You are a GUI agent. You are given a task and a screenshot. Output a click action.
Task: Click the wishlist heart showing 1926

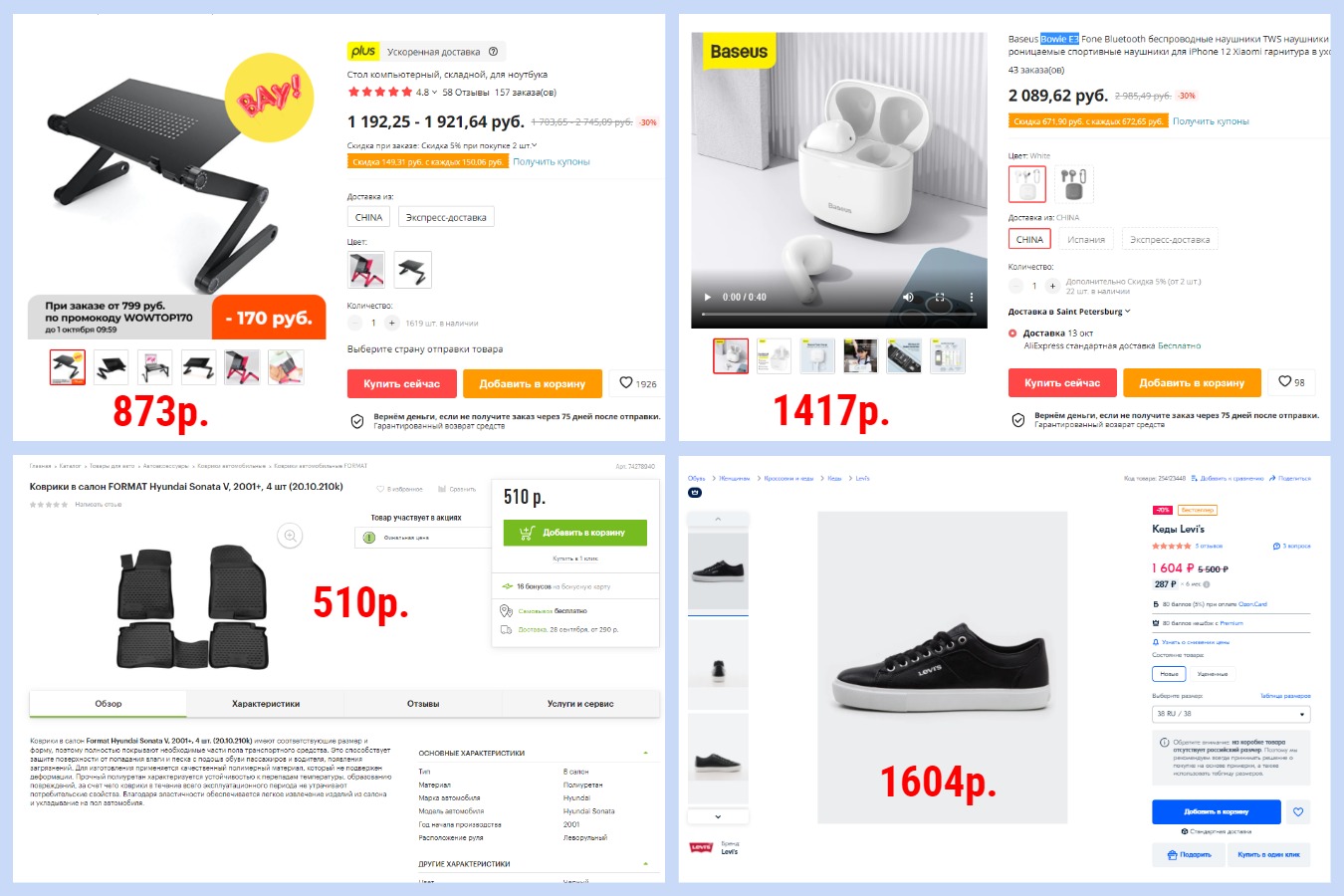[x=637, y=383]
